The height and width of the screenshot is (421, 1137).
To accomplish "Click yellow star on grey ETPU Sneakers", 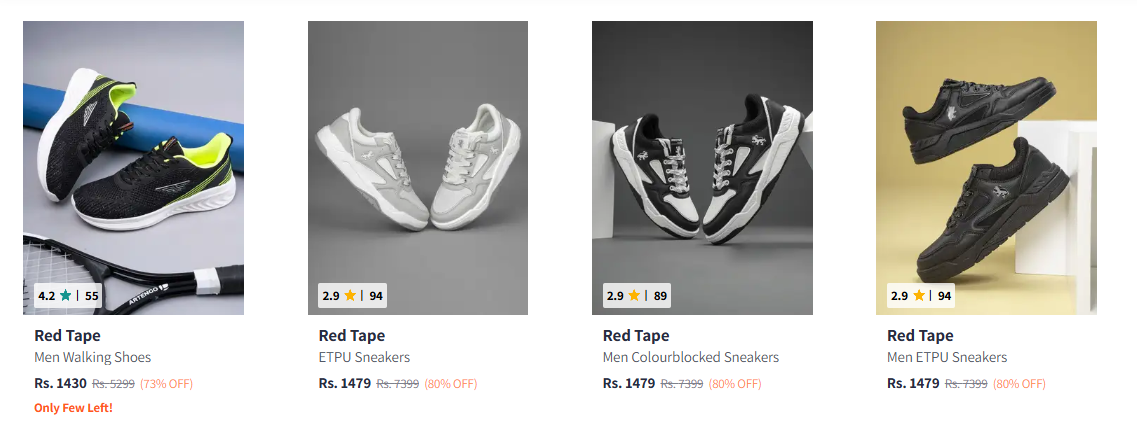I will [351, 296].
